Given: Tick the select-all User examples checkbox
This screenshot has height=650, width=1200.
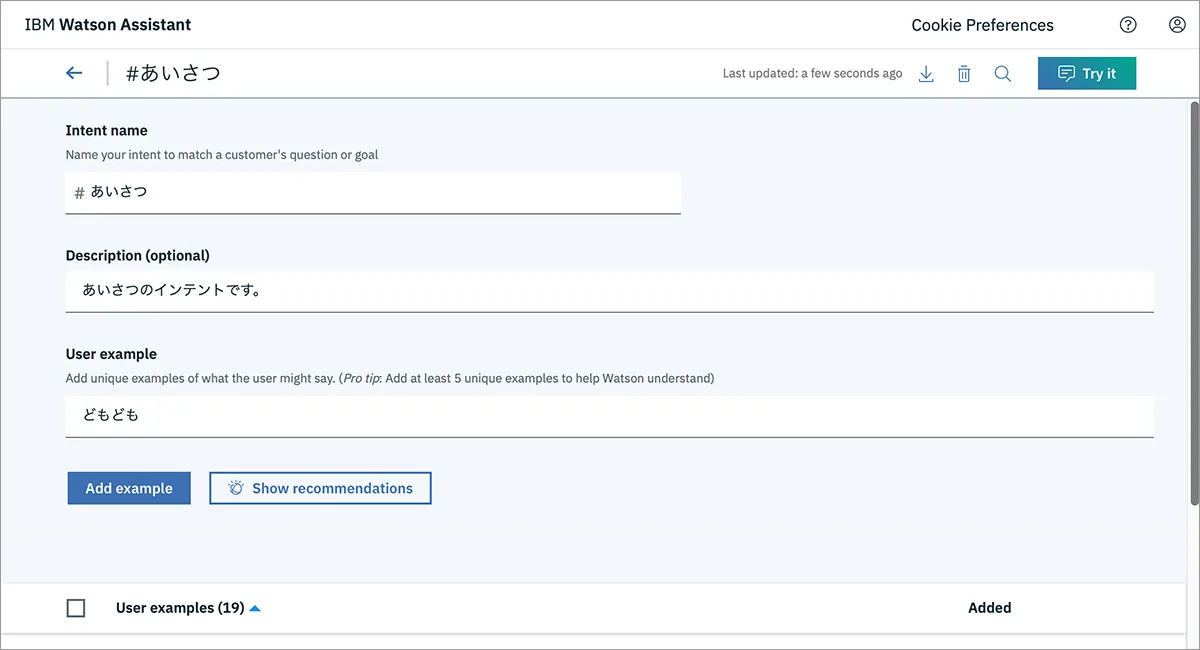Looking at the screenshot, I should (76, 608).
